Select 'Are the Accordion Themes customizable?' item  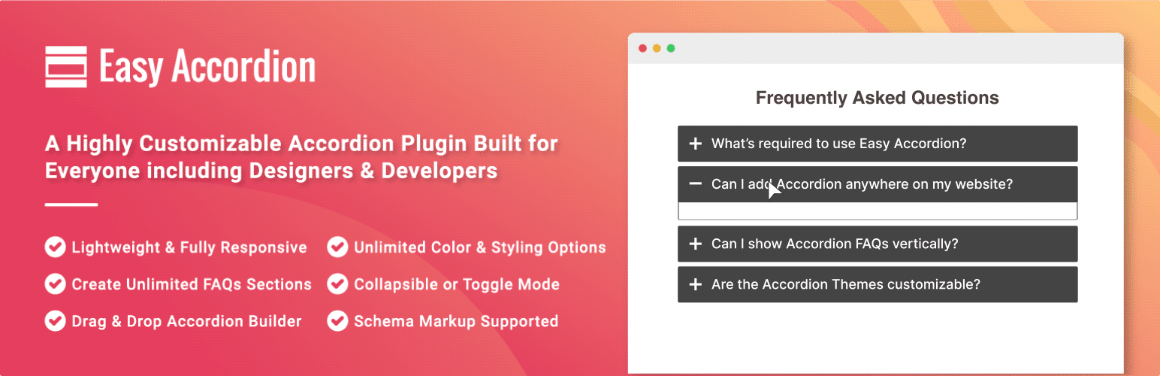[877, 284]
